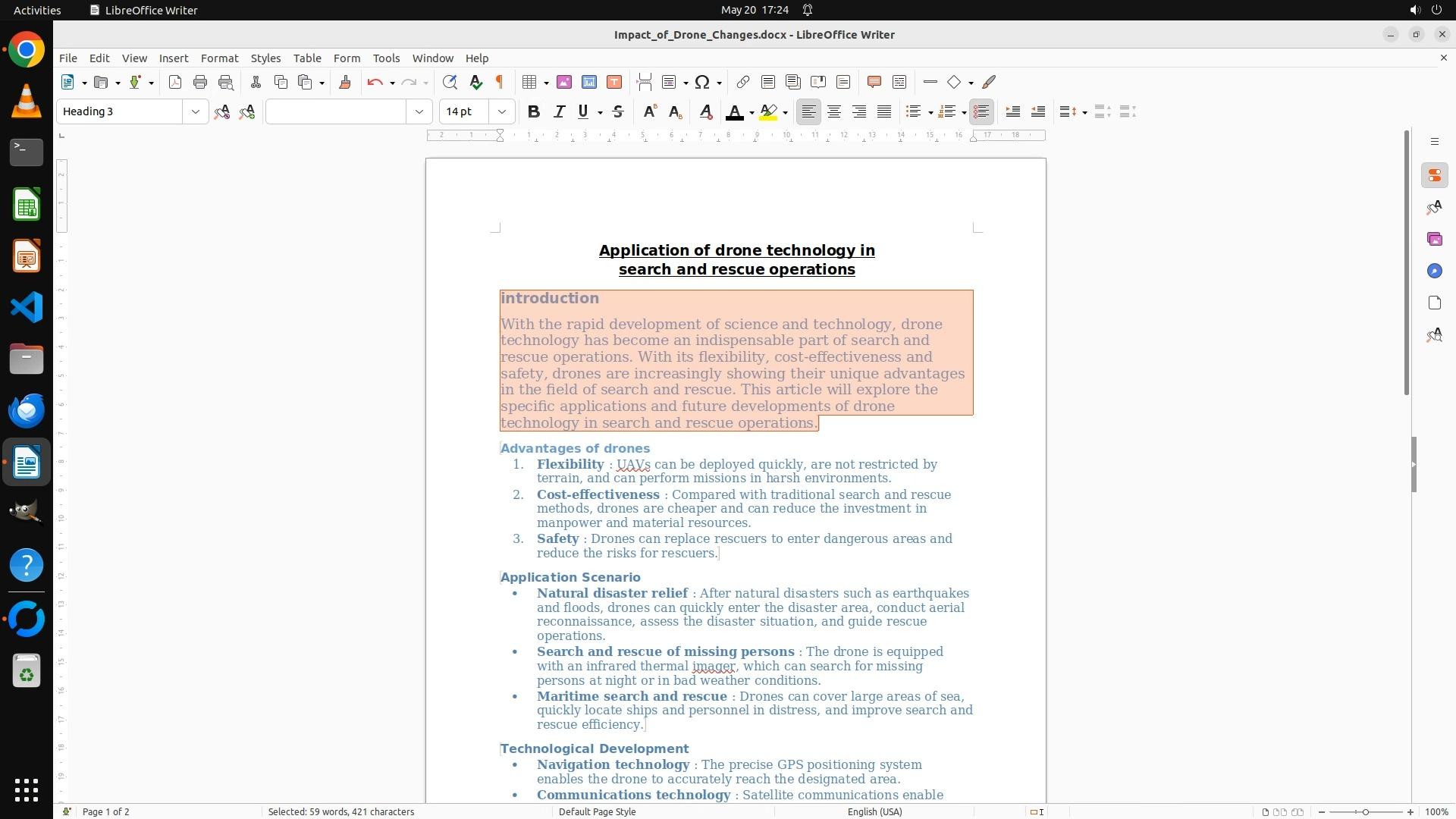The height and width of the screenshot is (819, 1456).
Task: Open the sidebar Navigator panel icon
Action: coord(1434,271)
